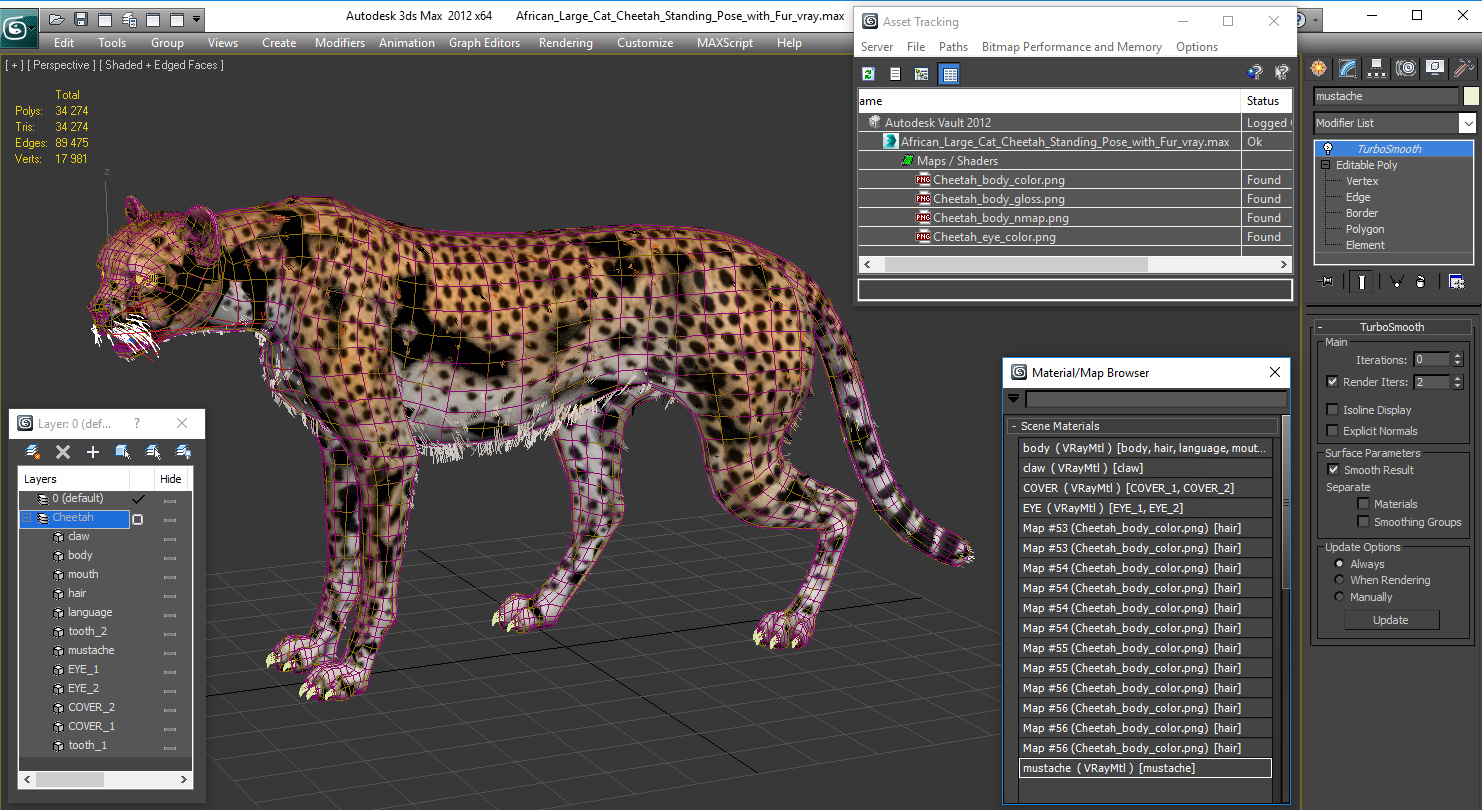Open Bitmap Performance and Memory menu
Screen dimensions: 1482x810
(1071, 47)
